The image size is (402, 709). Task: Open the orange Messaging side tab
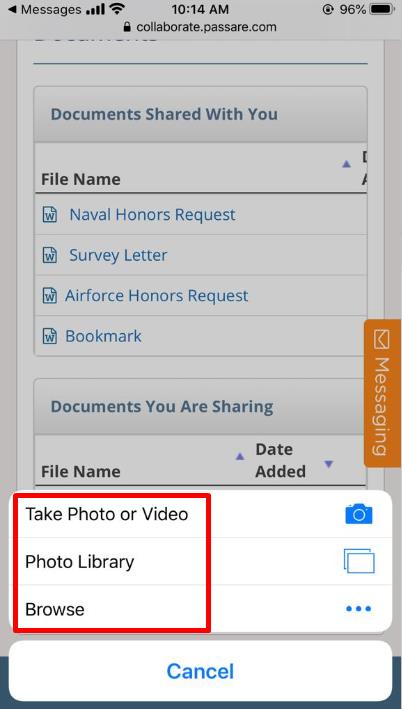pos(382,393)
